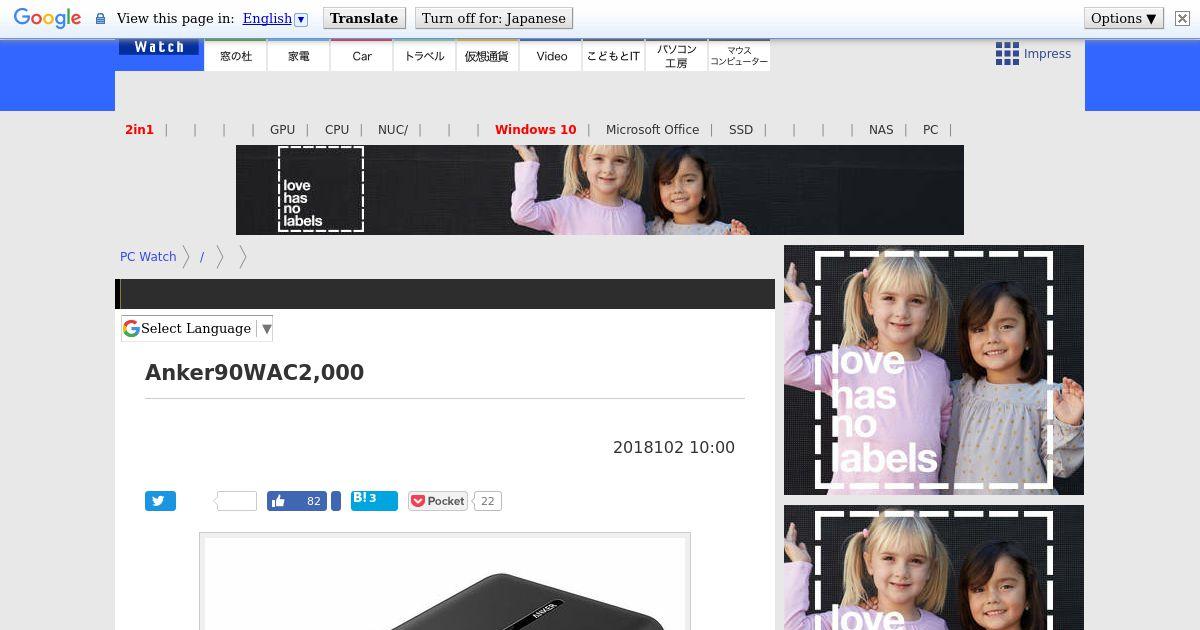Click Turn off for: Japanese button
The image size is (1200, 630).
(x=494, y=18)
